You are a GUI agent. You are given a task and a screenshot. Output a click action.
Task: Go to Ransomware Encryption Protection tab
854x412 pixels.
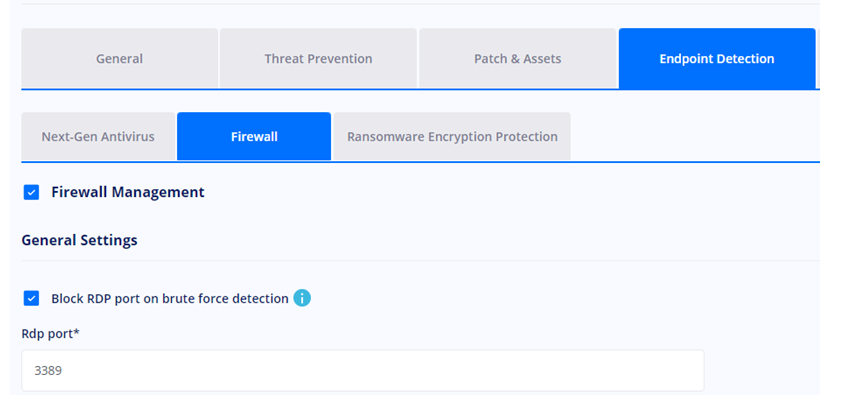tap(452, 136)
